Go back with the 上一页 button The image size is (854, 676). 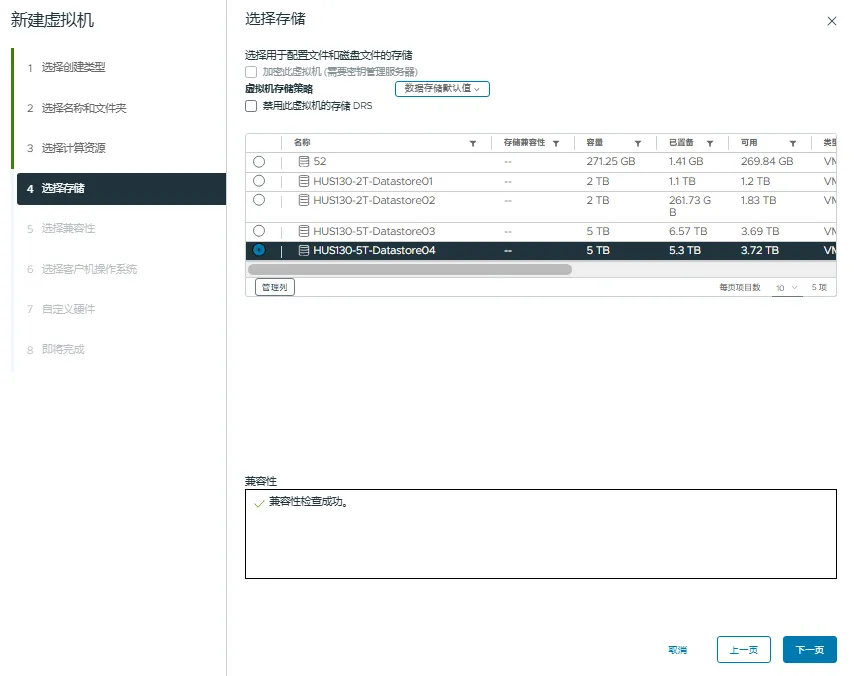coord(743,650)
